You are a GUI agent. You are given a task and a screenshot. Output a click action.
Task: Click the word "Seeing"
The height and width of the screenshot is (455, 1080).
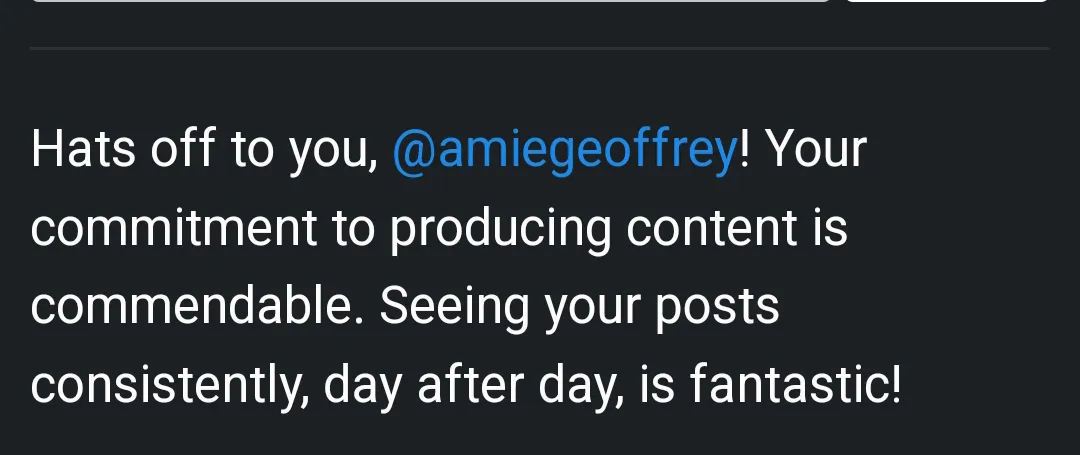pos(454,309)
